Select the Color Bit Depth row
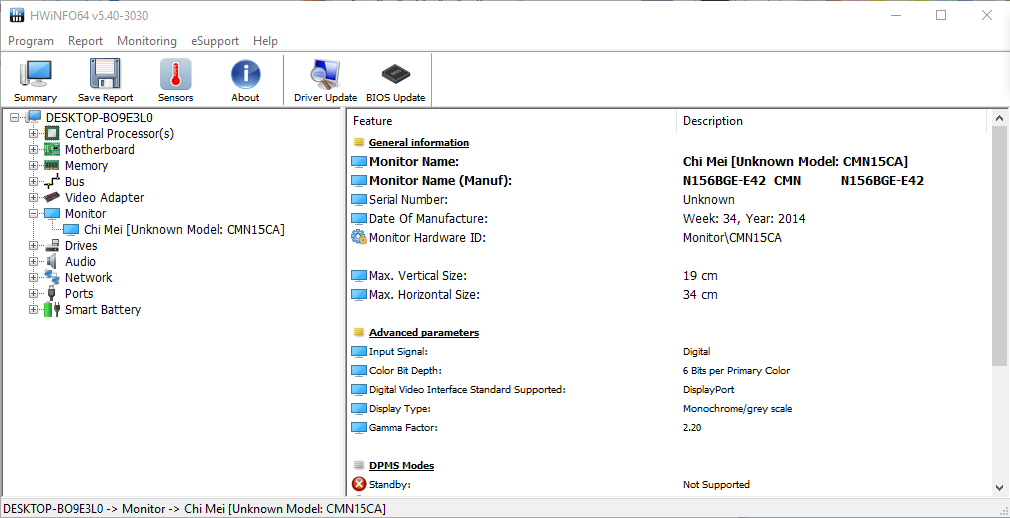 [x=667, y=370]
